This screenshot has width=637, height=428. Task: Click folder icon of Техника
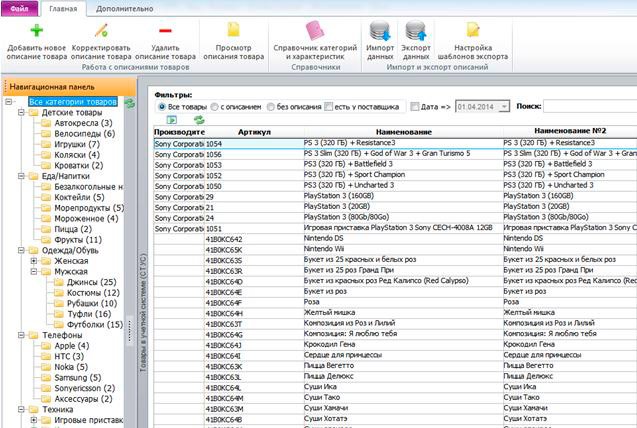34,409
